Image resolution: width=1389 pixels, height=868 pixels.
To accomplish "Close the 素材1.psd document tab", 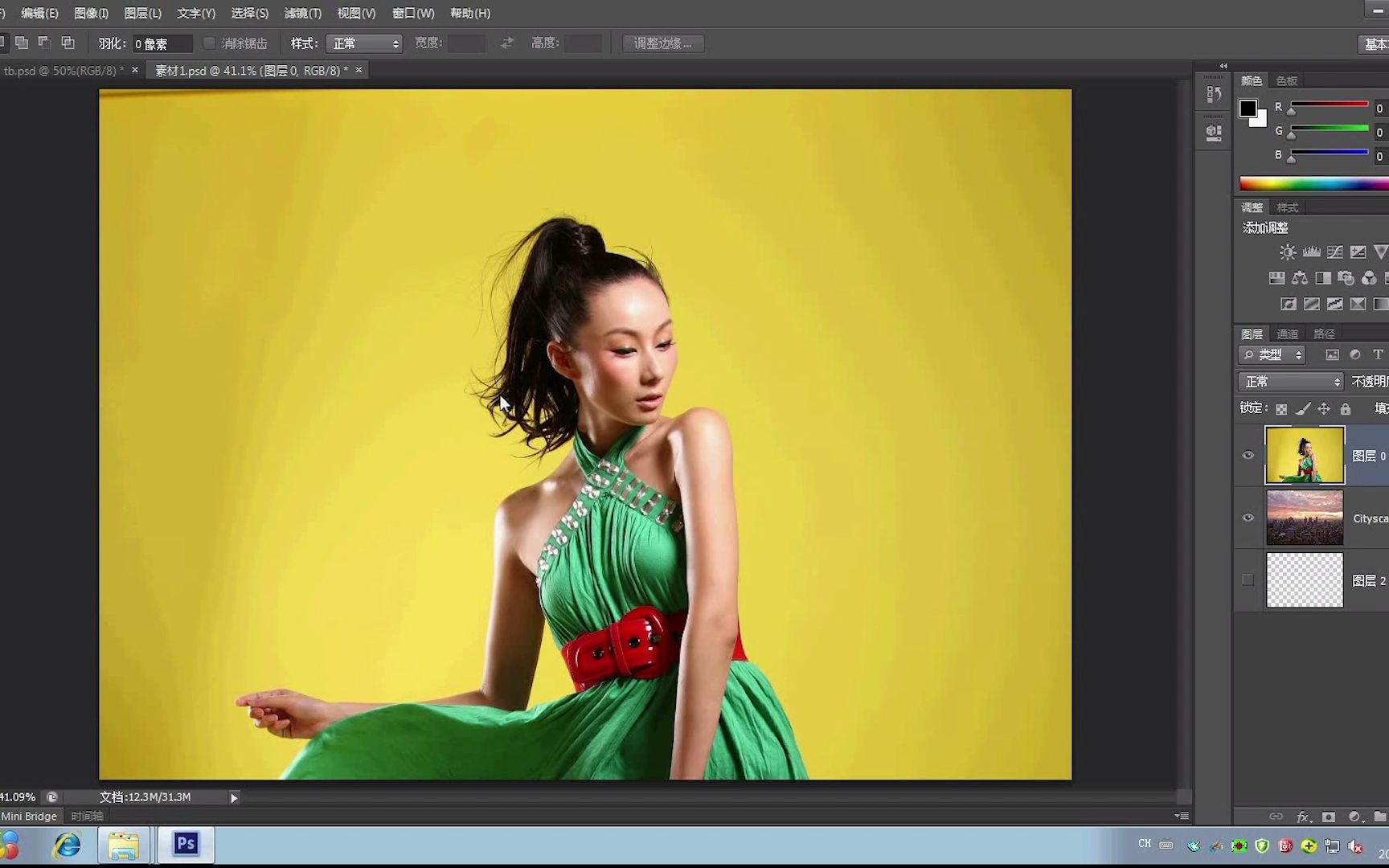I will 359,70.
